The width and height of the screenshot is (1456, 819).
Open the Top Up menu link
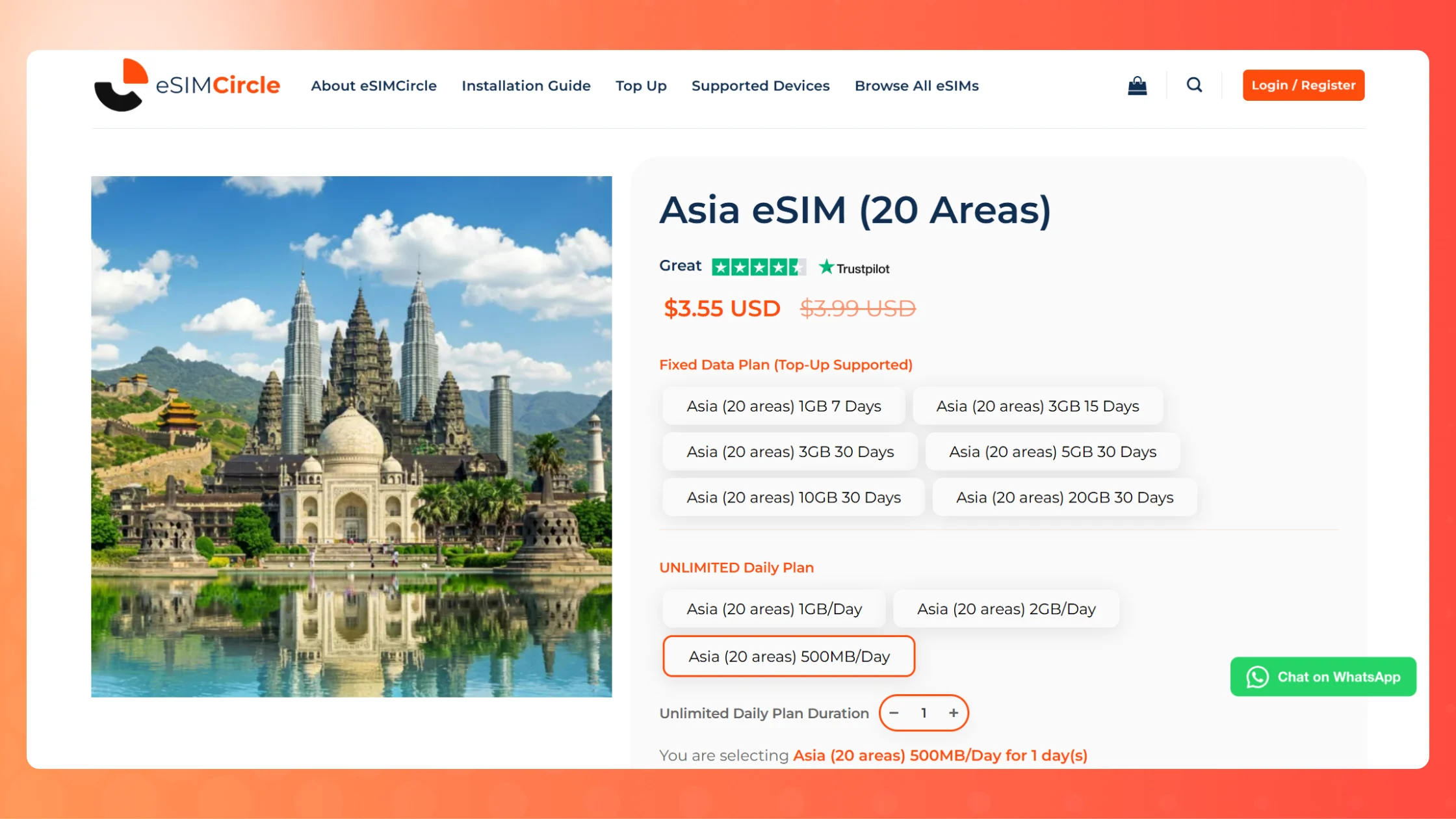click(x=641, y=86)
